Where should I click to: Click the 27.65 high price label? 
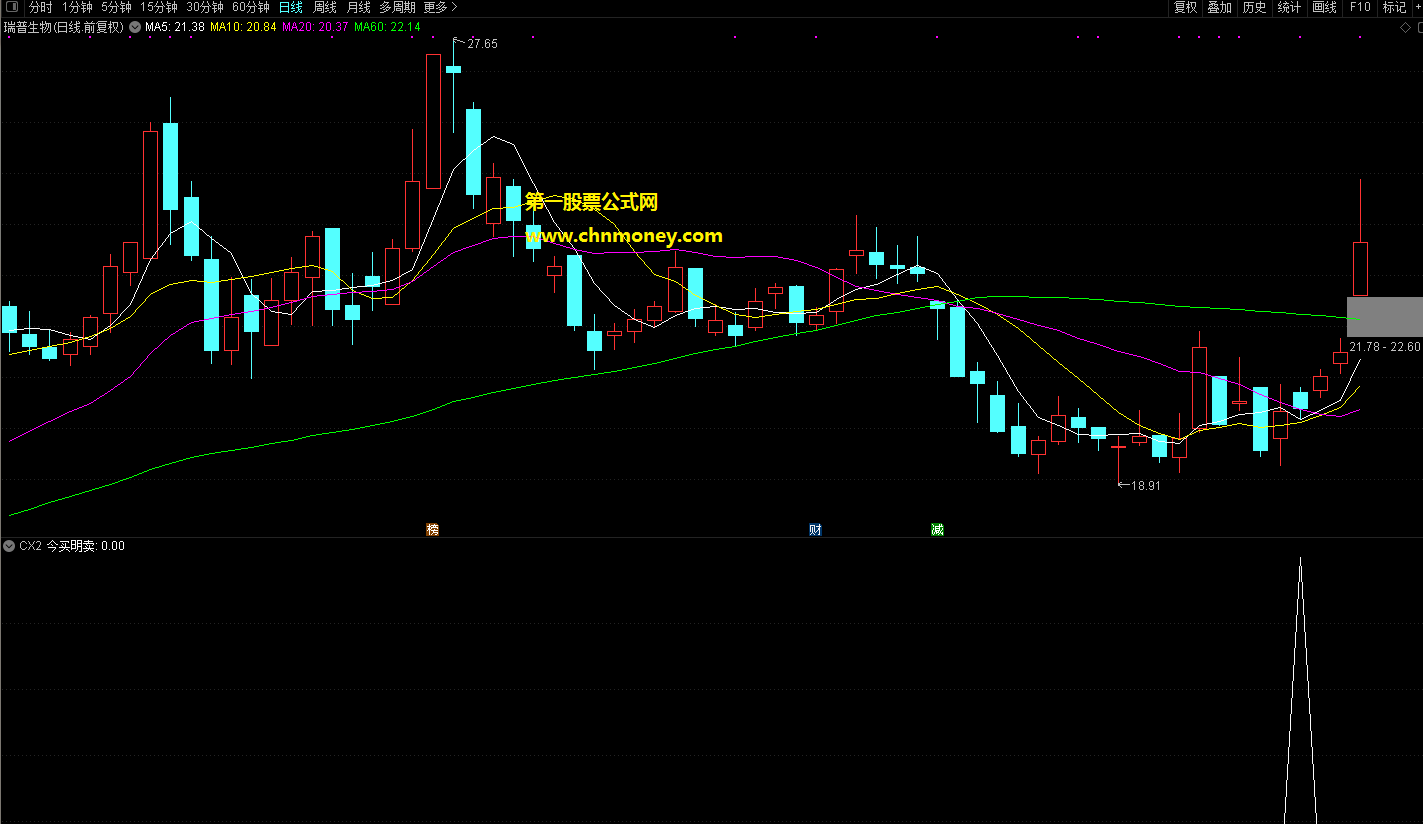click(x=482, y=44)
